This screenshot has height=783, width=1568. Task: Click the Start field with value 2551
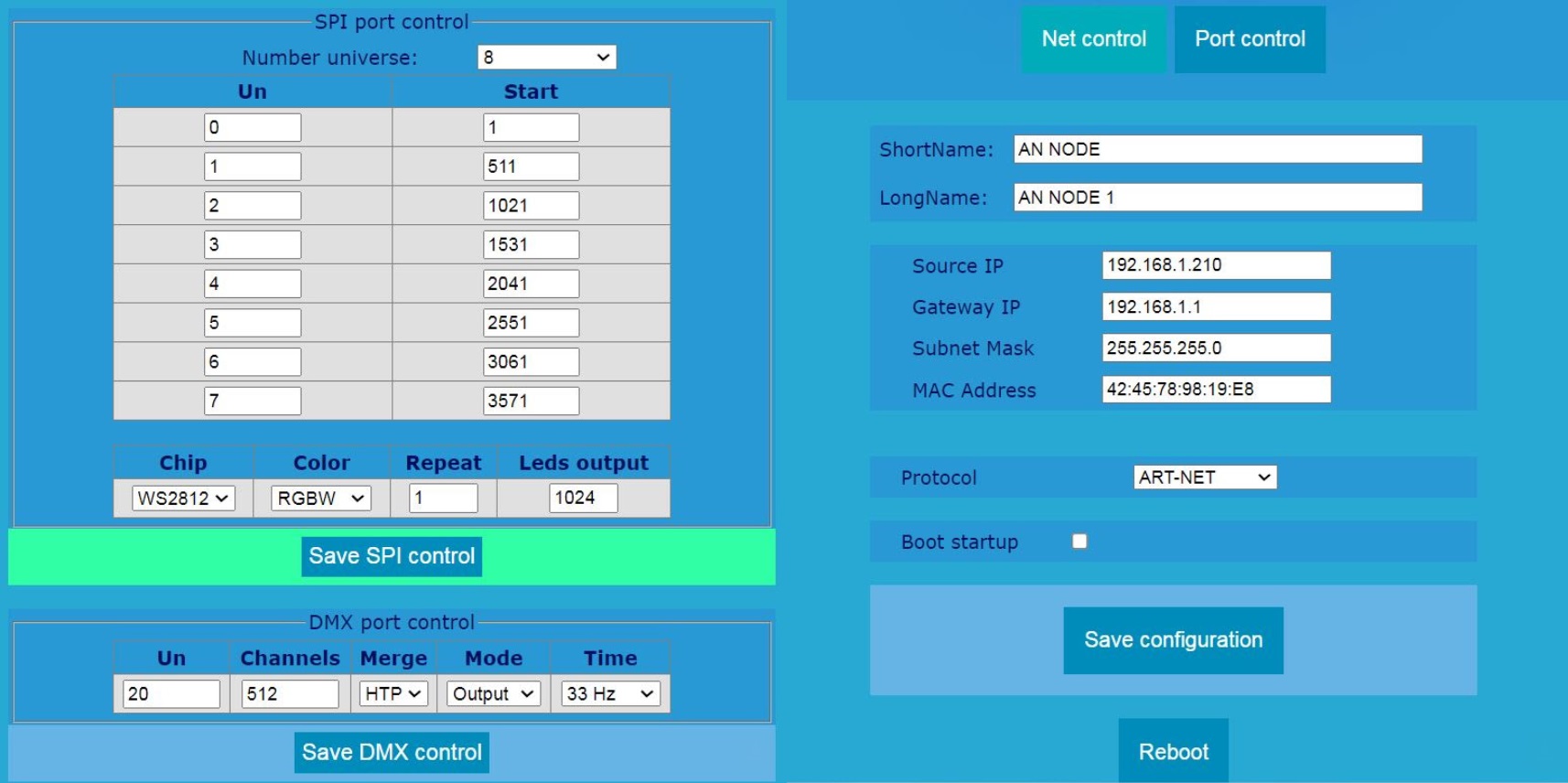tap(531, 322)
